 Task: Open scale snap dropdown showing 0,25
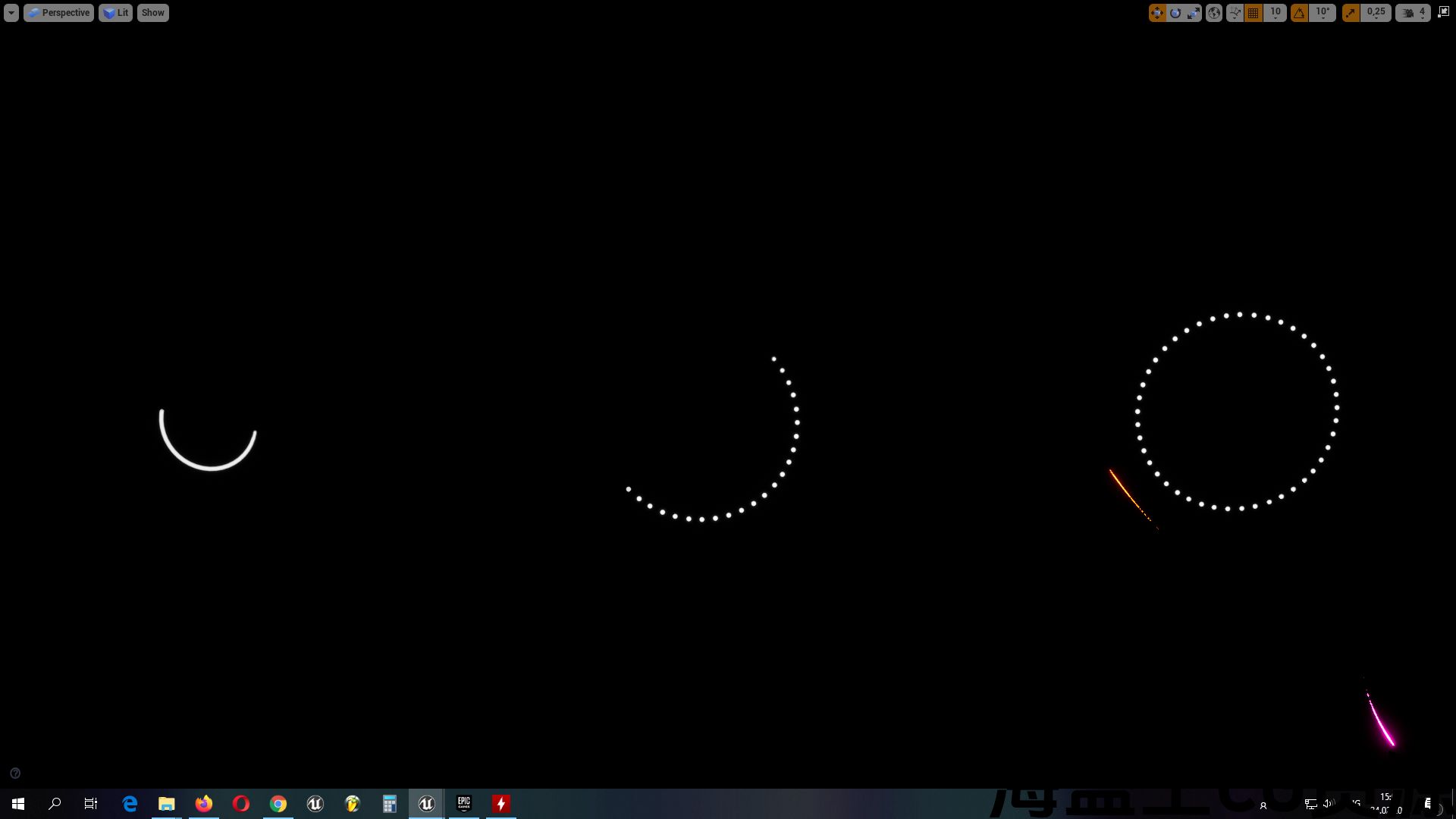tap(1376, 13)
